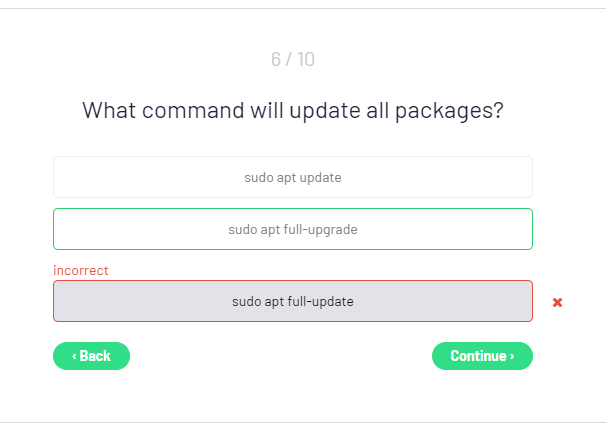Select the green-bordered correct answer option
Screen dimensions: 606x437
click(292, 229)
